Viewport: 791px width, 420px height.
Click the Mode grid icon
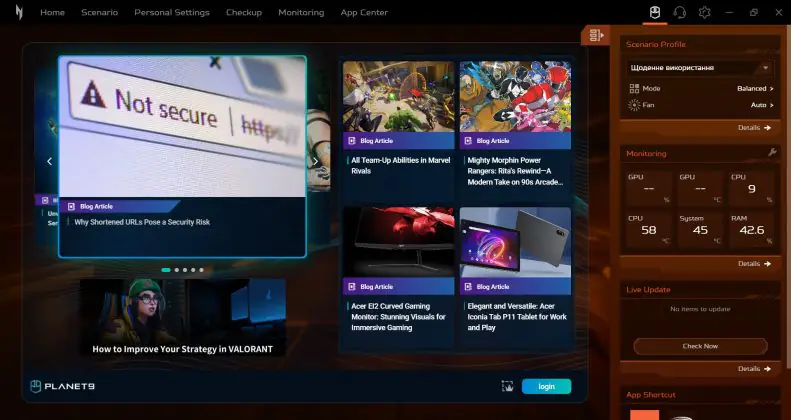pyautogui.click(x=634, y=89)
